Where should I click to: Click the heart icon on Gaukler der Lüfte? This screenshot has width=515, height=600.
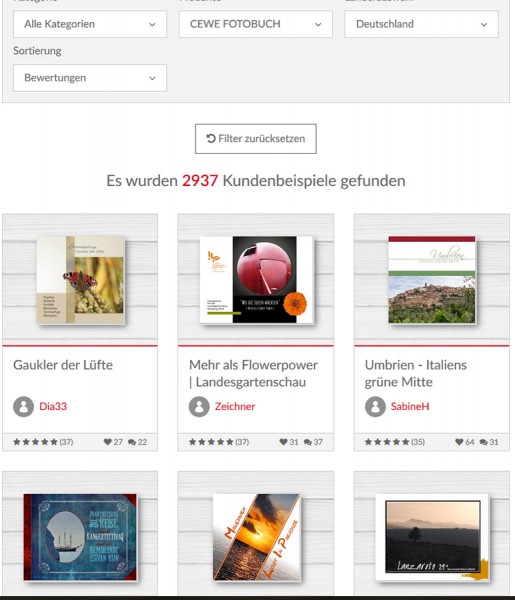tap(108, 442)
